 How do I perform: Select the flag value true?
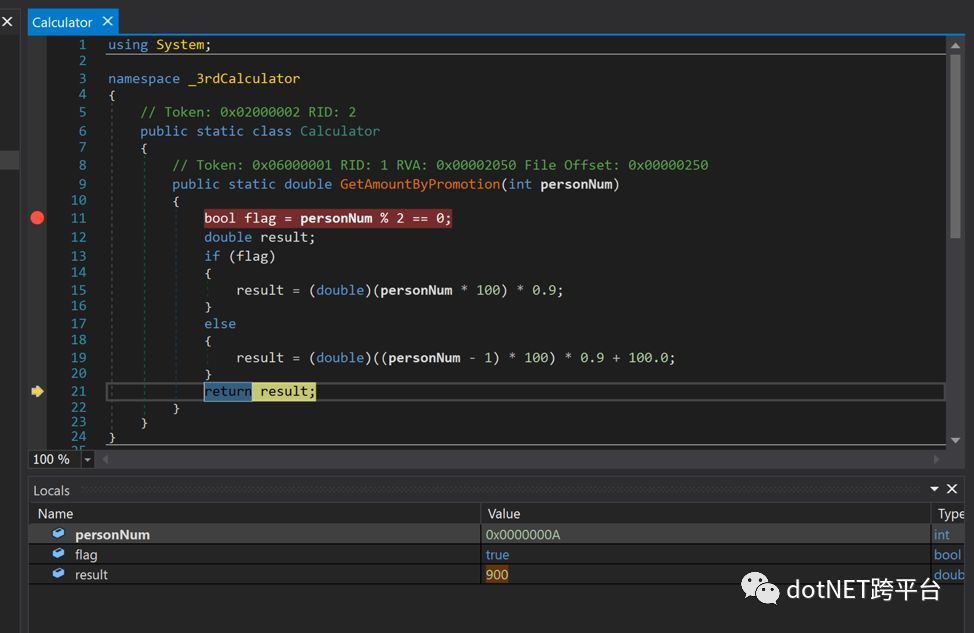(498, 555)
